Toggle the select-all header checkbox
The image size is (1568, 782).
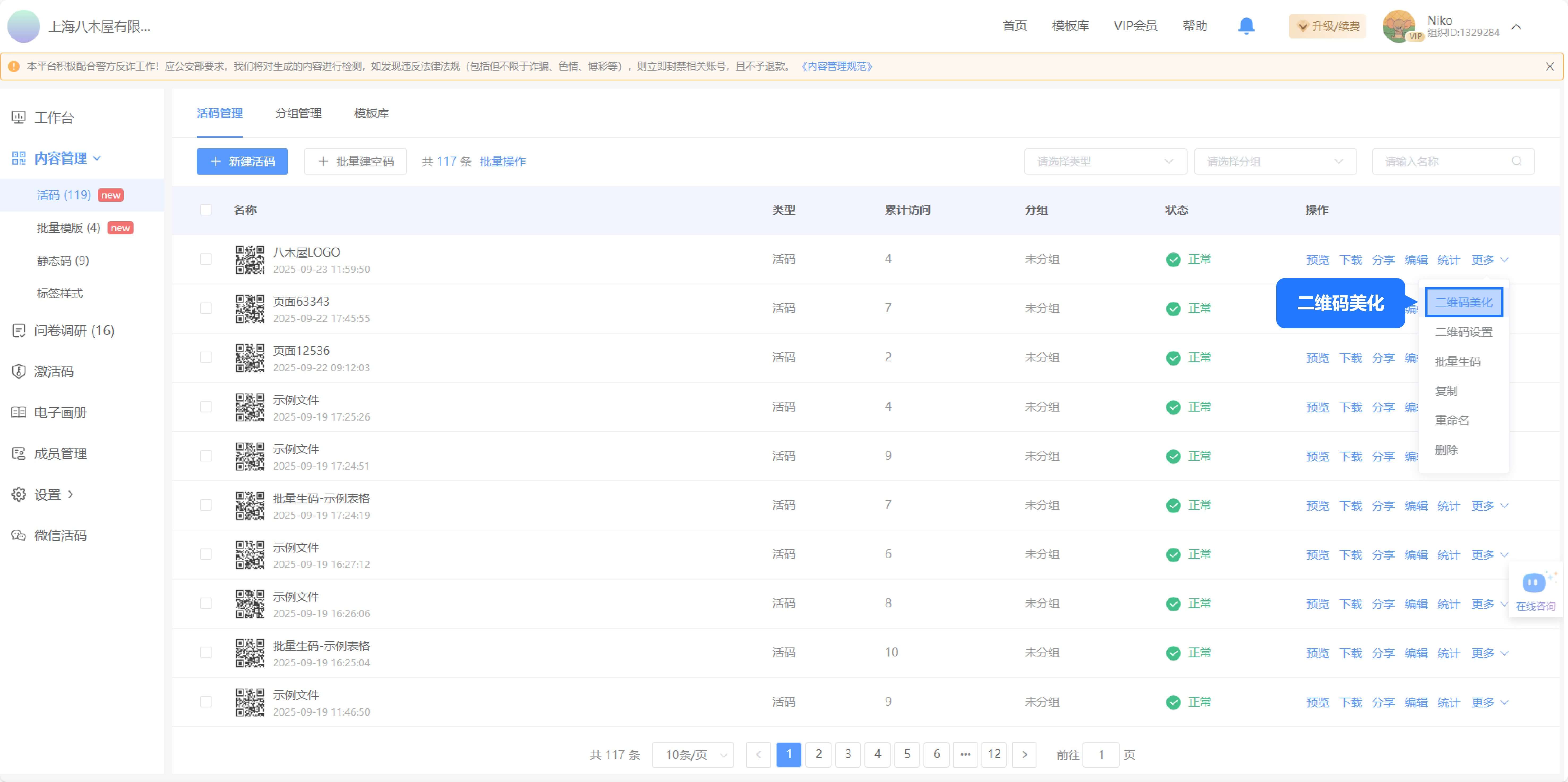(x=206, y=210)
